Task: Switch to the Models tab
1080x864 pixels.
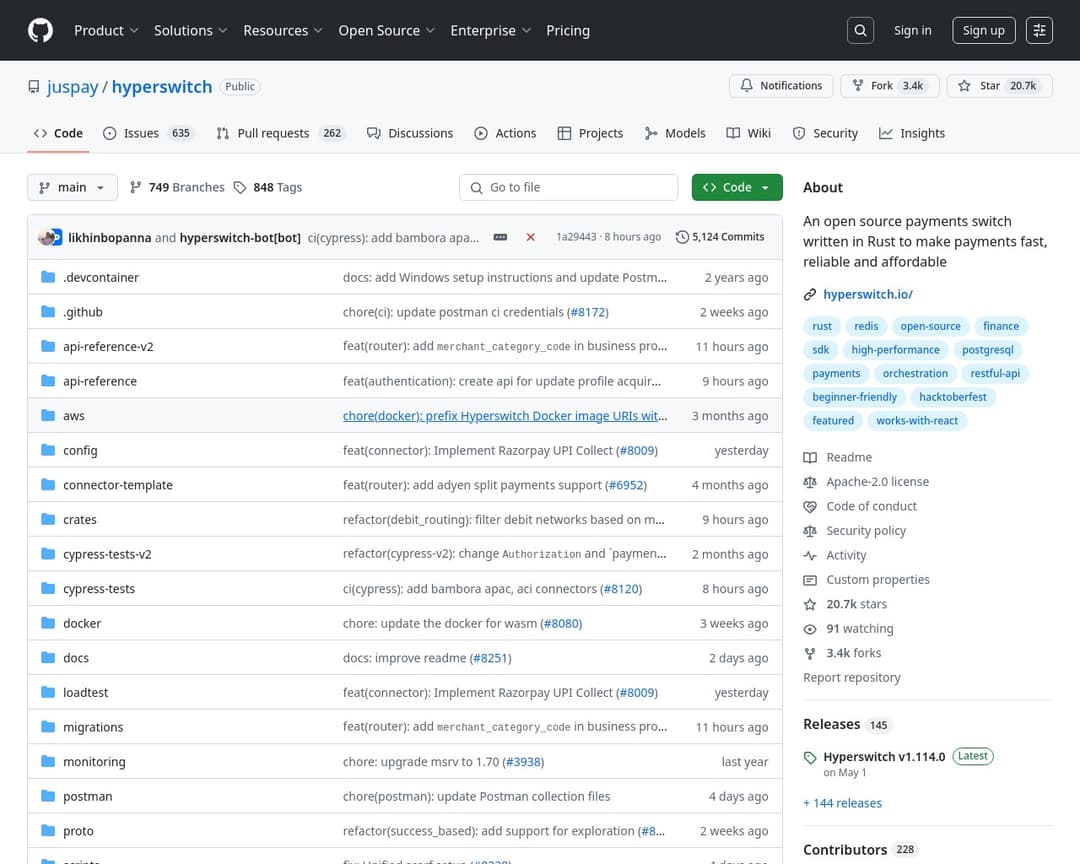Action: coord(674,133)
